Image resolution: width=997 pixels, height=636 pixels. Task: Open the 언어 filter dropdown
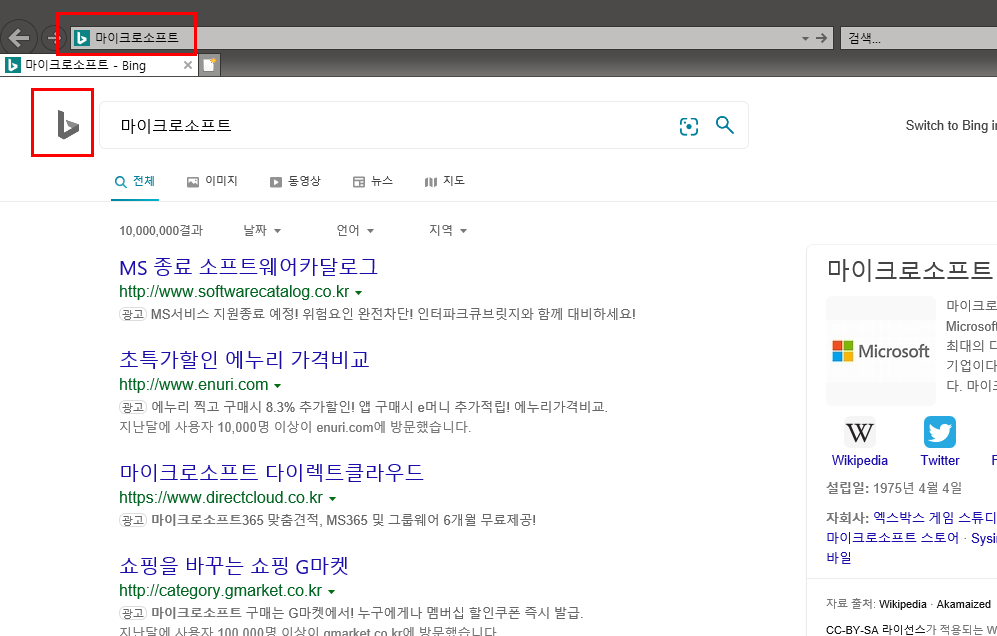[355, 230]
